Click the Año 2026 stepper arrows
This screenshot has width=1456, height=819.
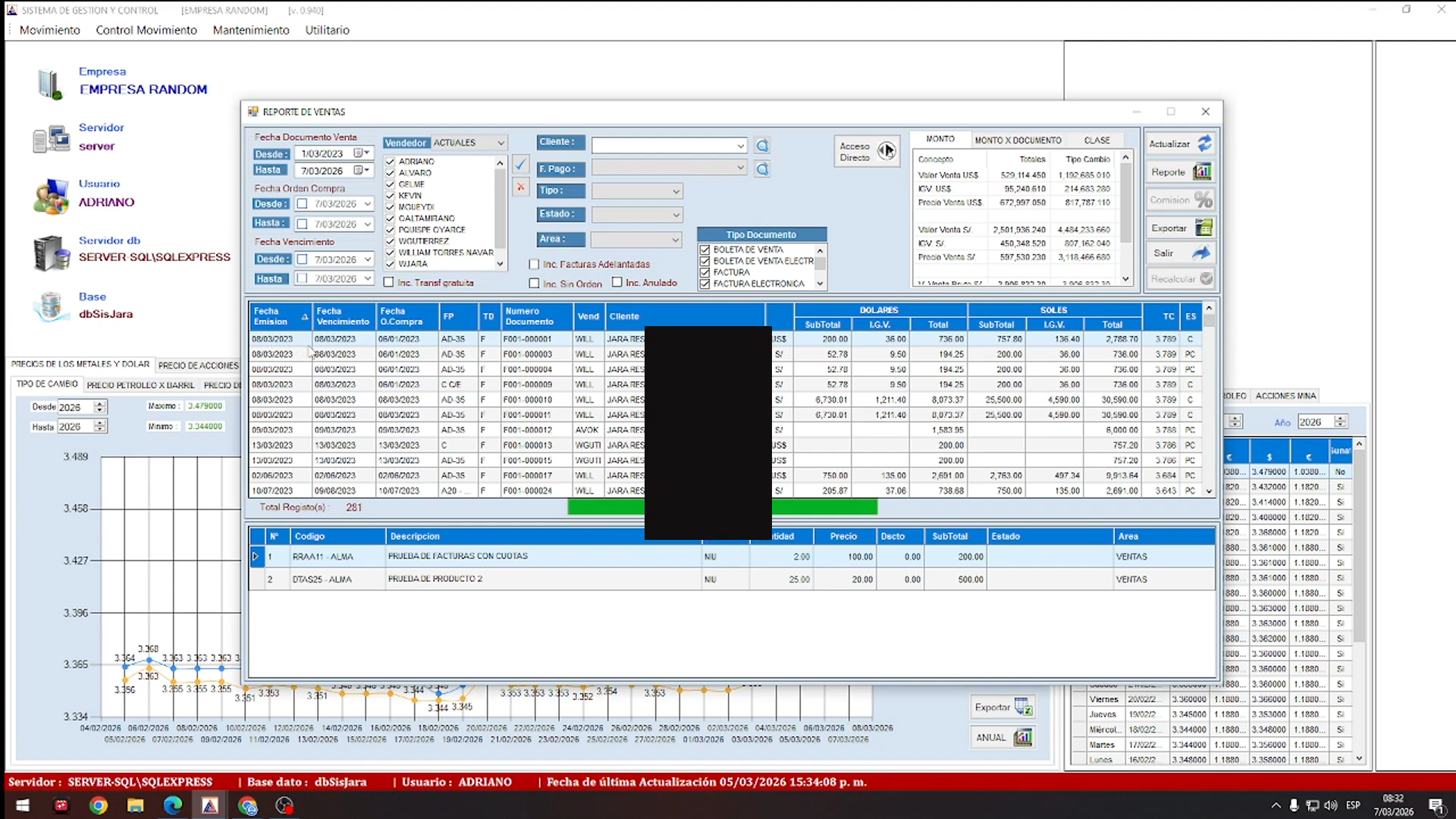(1341, 422)
